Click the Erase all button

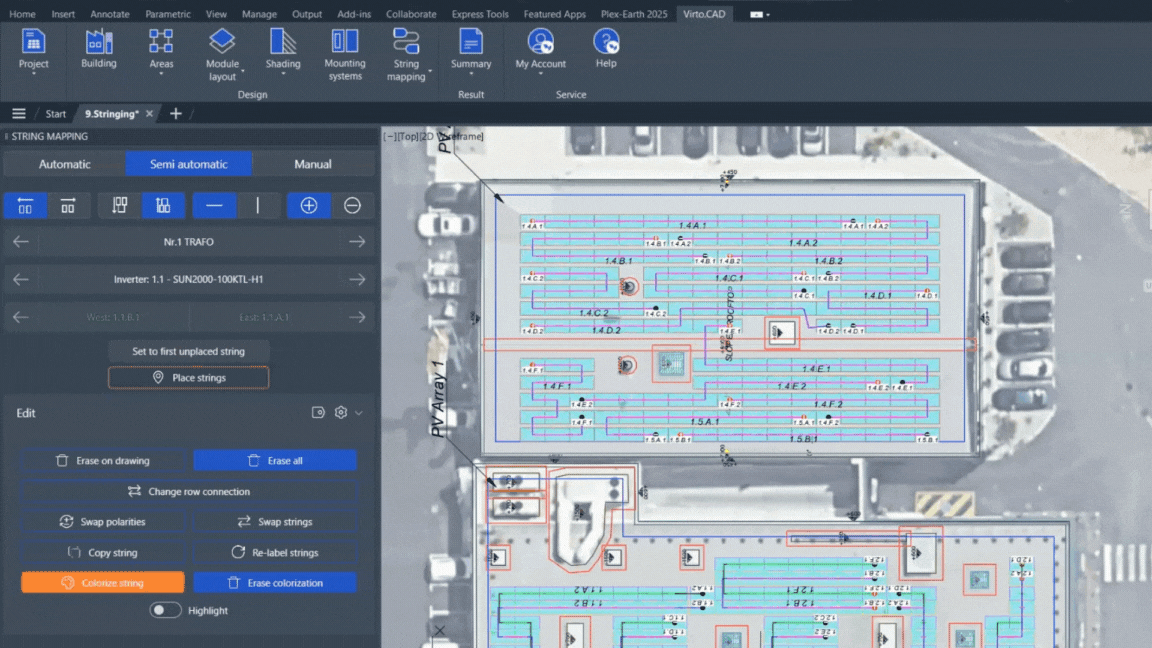point(275,461)
